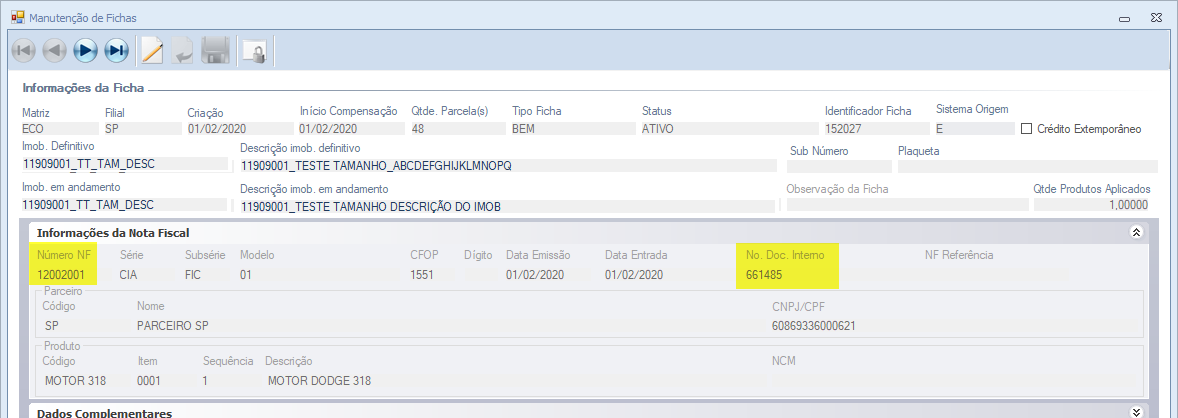Go to the next record
The image size is (1178, 418).
pyautogui.click(x=86, y=50)
